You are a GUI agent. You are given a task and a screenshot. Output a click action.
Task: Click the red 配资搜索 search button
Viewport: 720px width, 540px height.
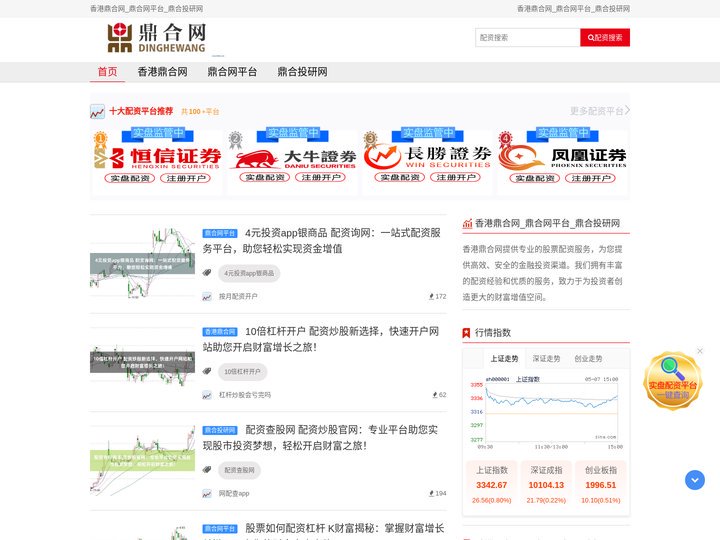pos(605,38)
